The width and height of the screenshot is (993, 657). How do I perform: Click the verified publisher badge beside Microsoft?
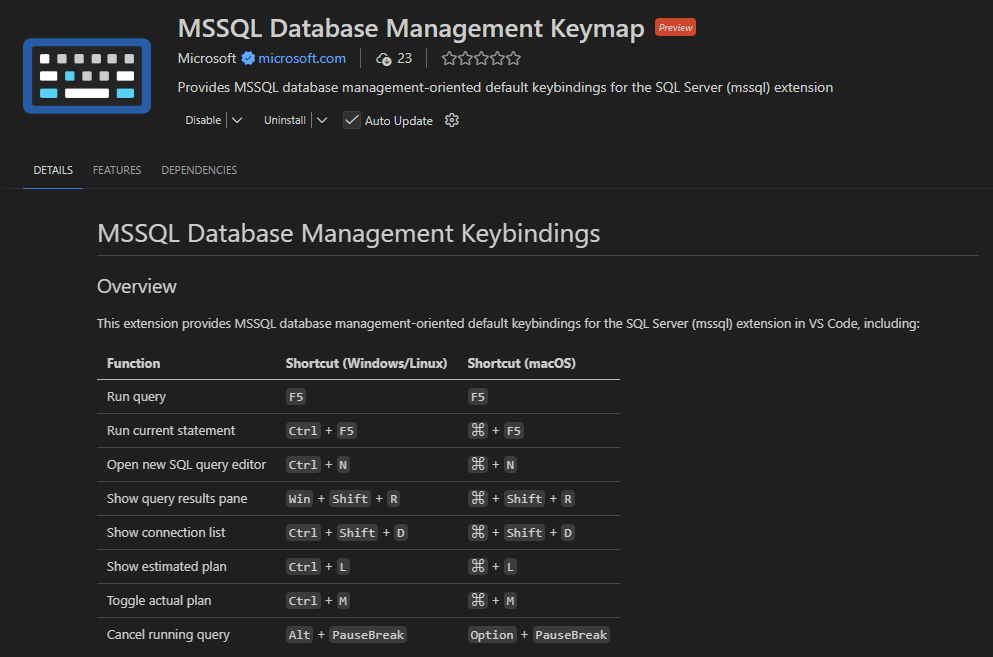[x=248, y=58]
